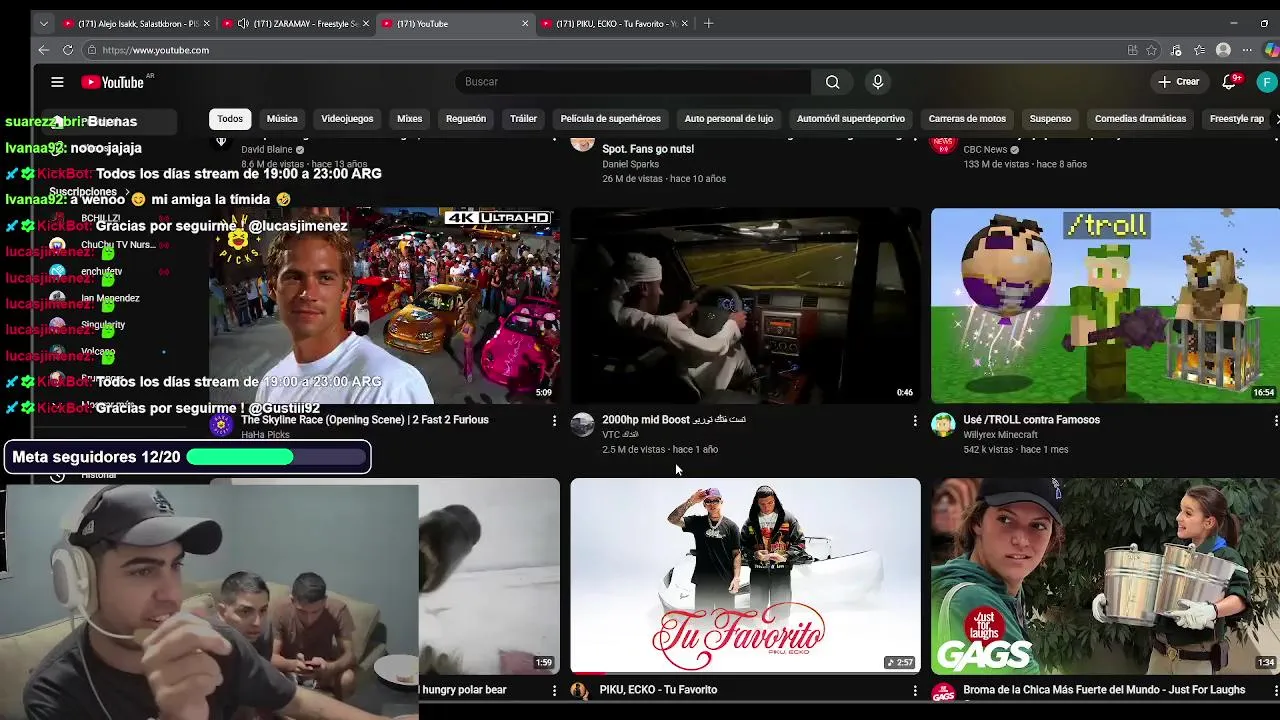Select the Música filter chip
This screenshot has height=720, width=1280.
(282, 119)
